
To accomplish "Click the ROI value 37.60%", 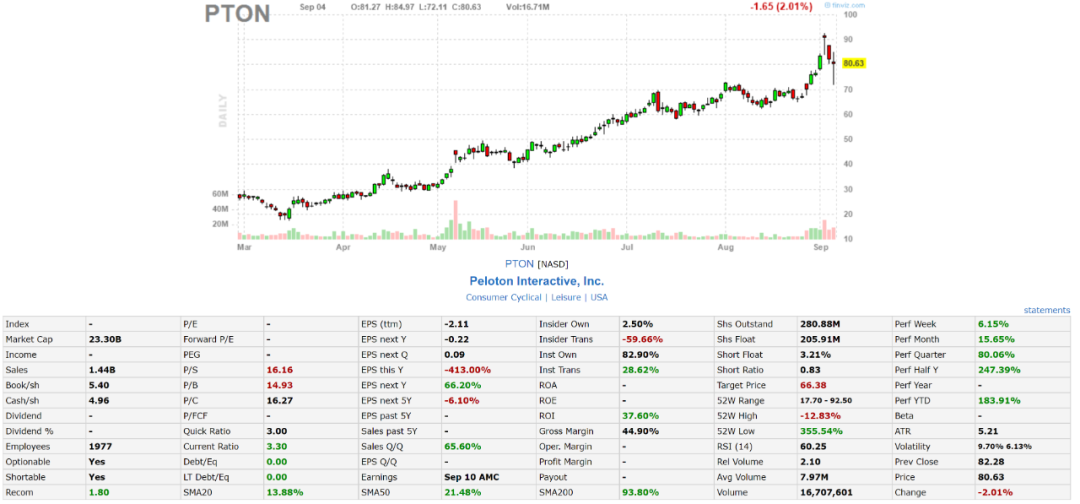I will coord(640,416).
